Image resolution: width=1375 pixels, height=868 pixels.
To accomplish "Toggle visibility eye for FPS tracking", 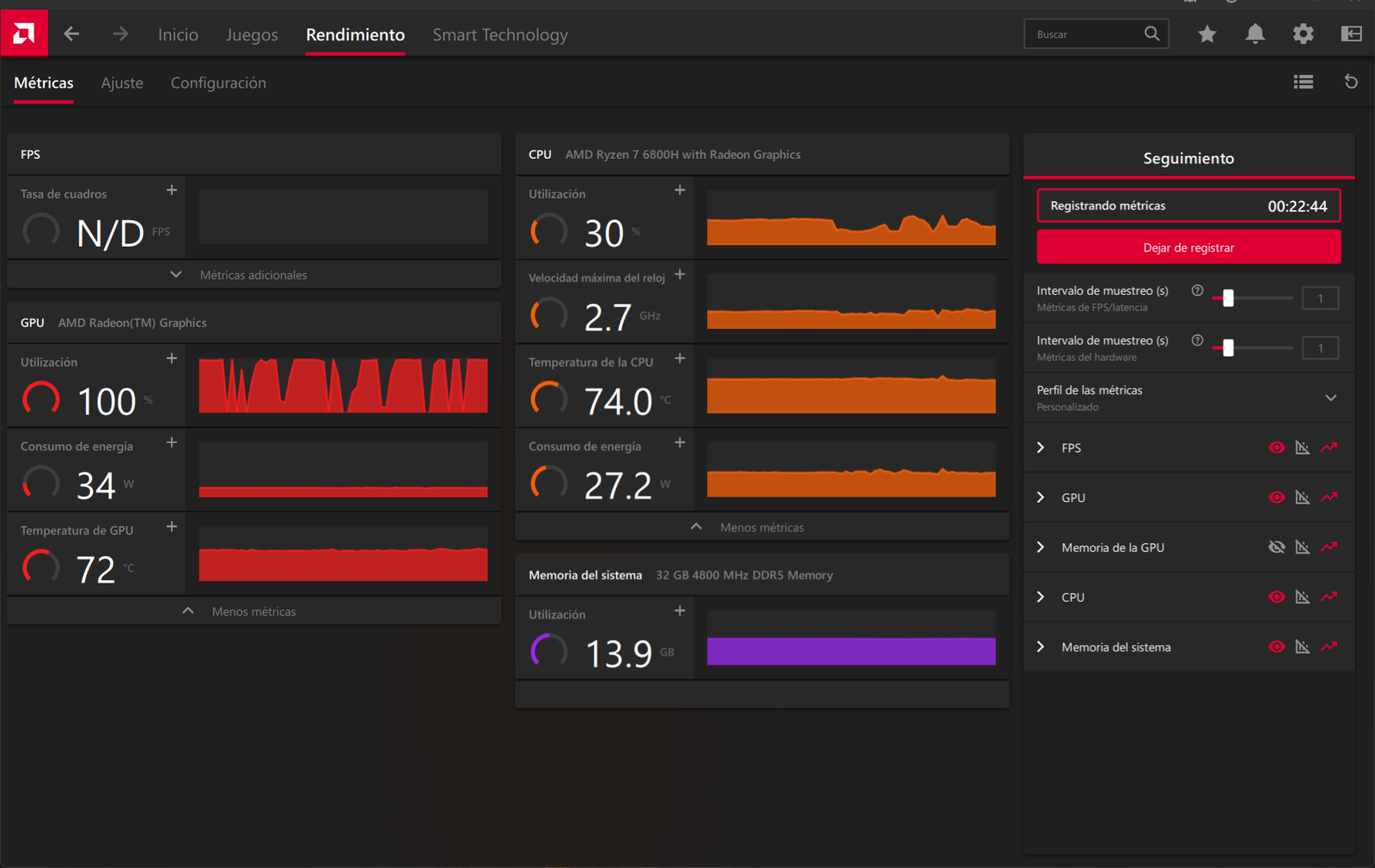I will (x=1276, y=448).
